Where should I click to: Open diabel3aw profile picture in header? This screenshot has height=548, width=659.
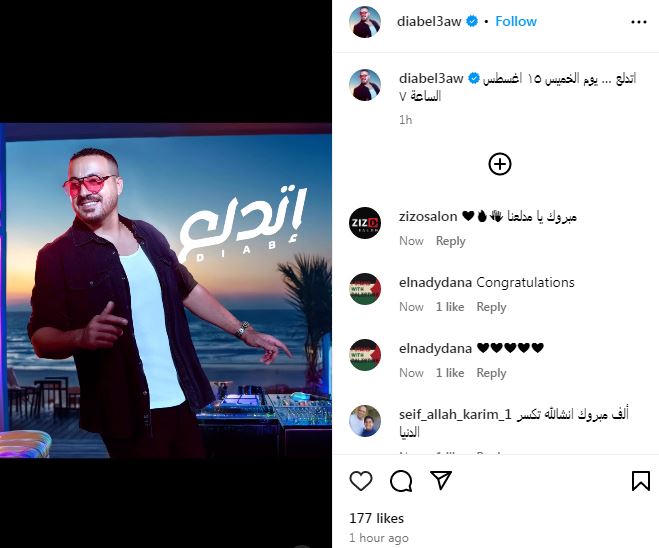[365, 21]
